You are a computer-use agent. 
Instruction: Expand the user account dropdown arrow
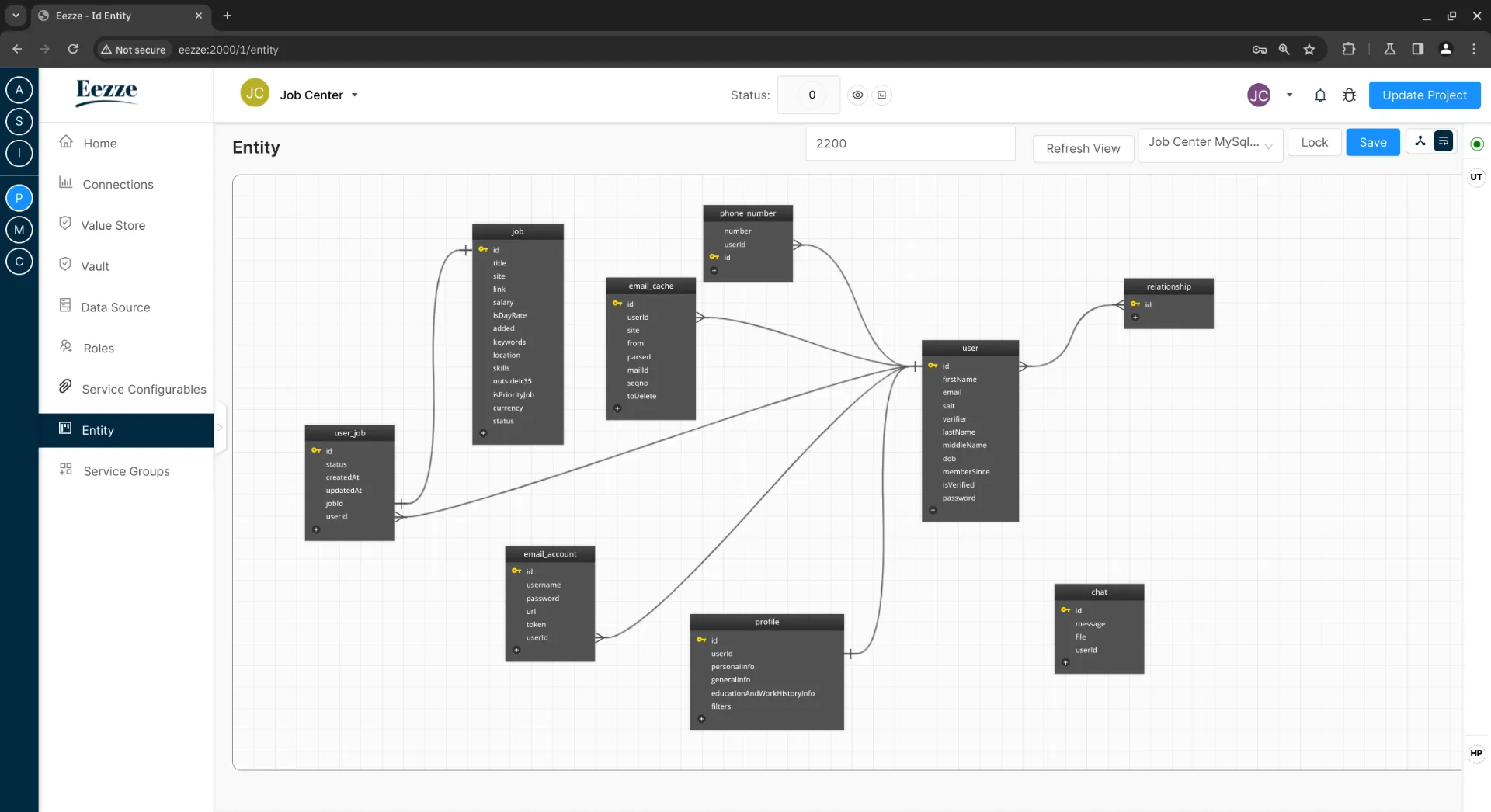point(1289,95)
